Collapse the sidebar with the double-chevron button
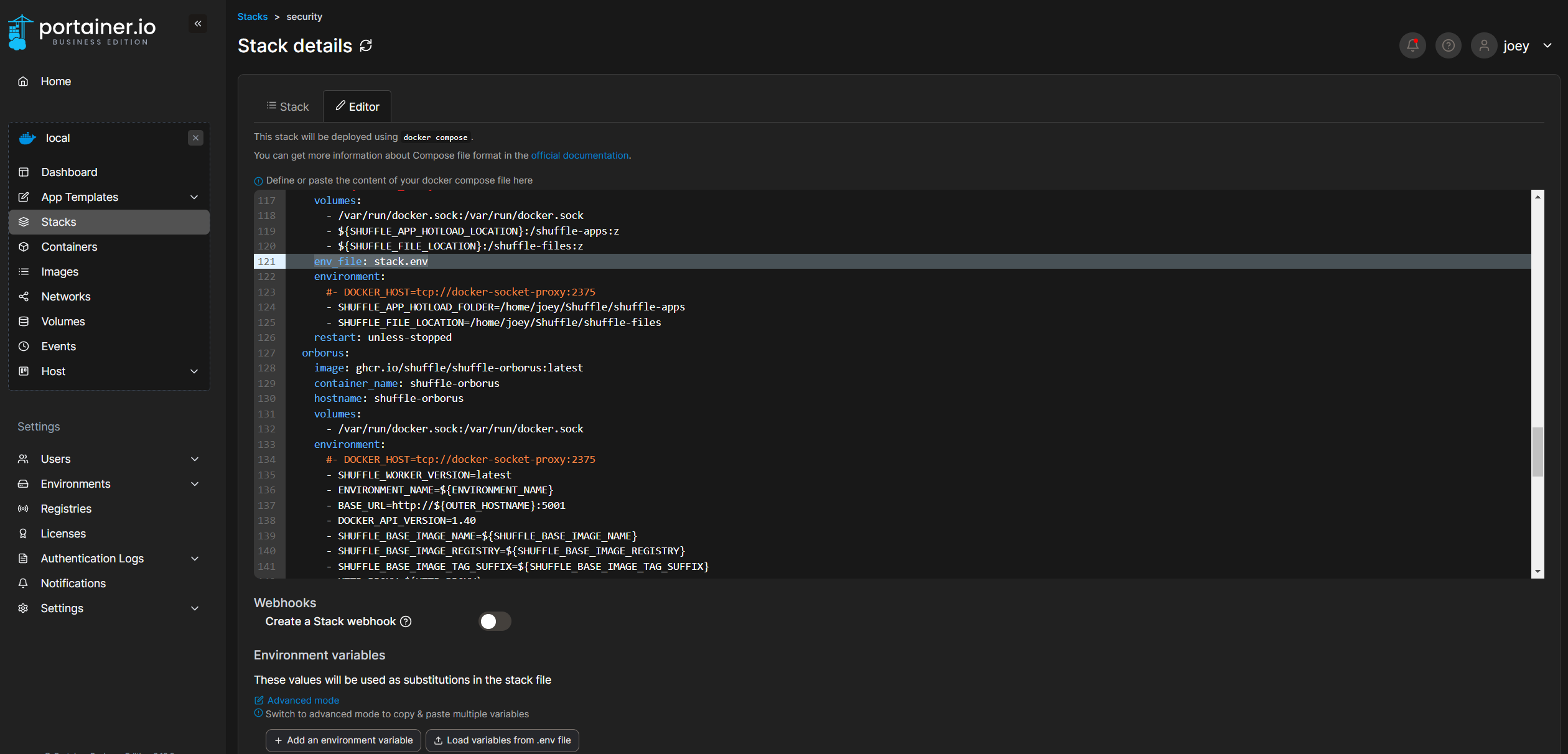1568x754 pixels. 197,24
